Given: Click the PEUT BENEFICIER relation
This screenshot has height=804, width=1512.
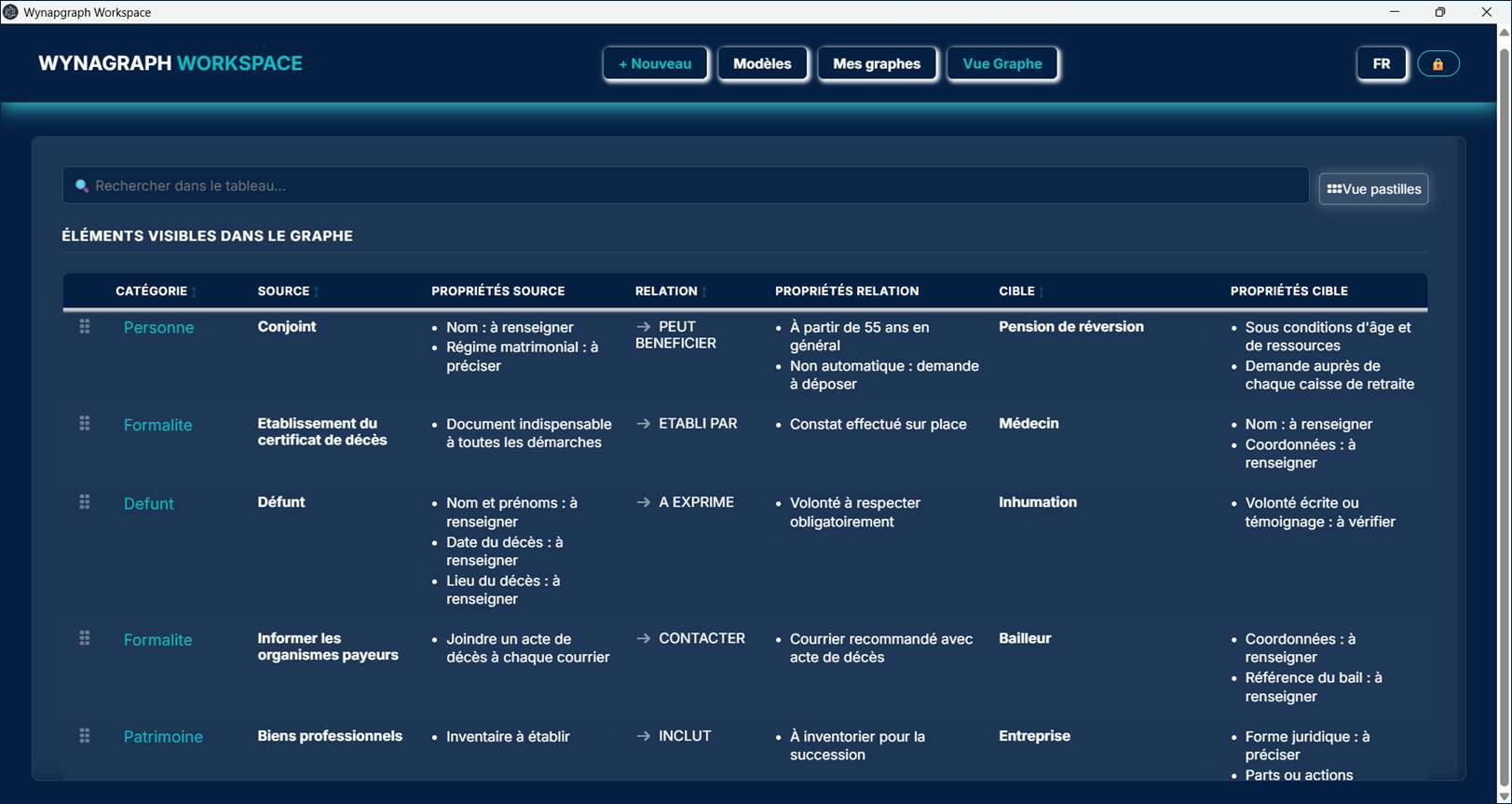Looking at the screenshot, I should click(676, 335).
